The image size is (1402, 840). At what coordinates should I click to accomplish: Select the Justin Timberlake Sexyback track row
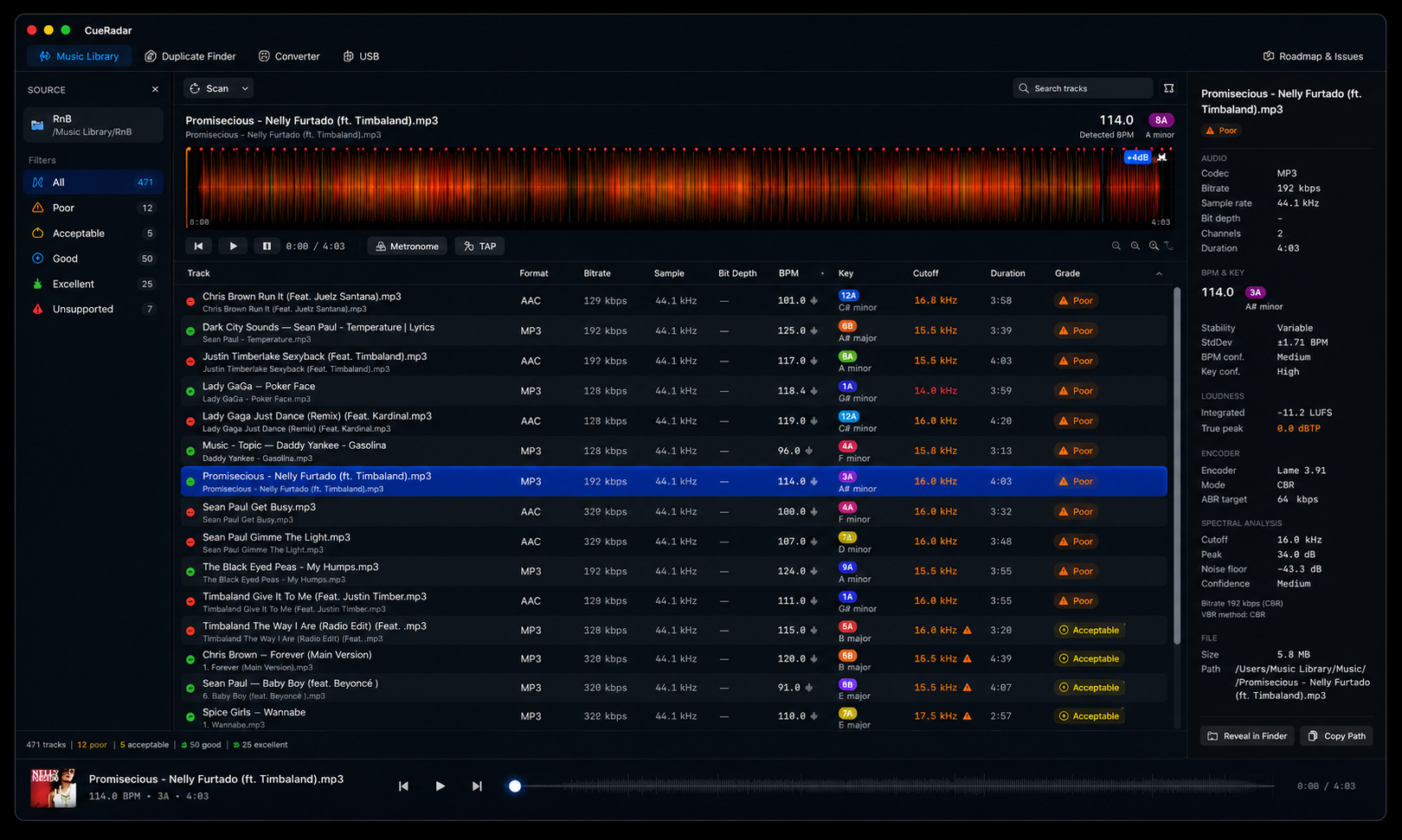coord(673,362)
